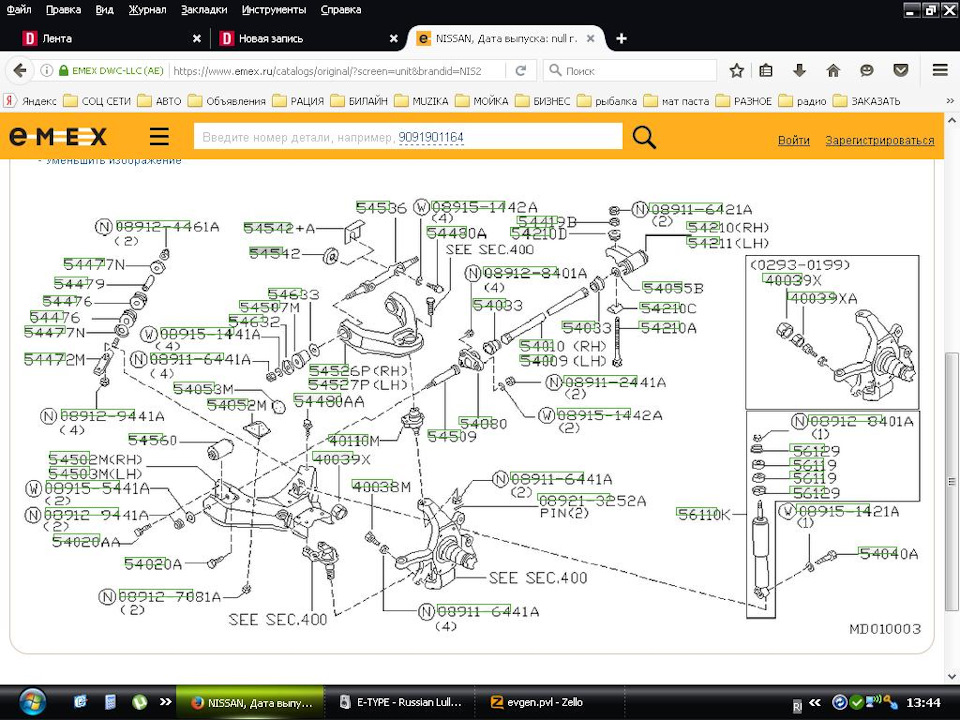Open the MUZIKA bookmark folder
The height and width of the screenshot is (720, 960).
(421, 100)
